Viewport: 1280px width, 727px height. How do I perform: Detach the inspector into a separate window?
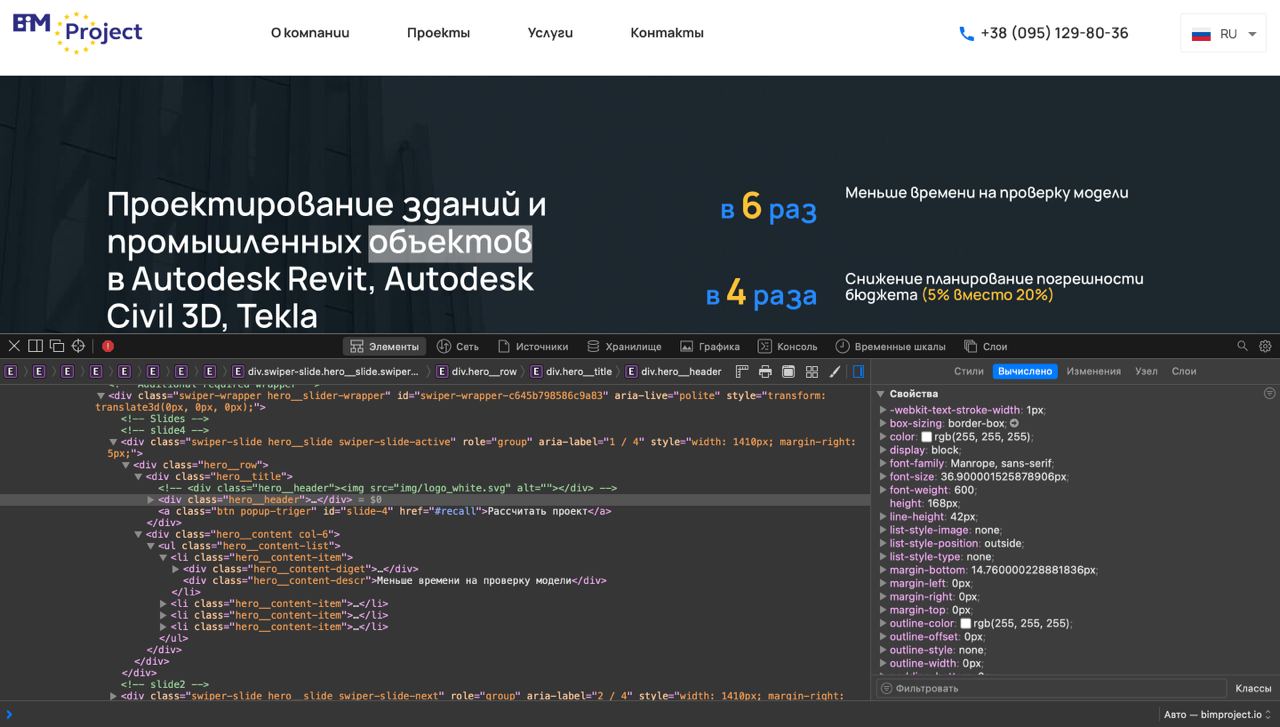(x=57, y=346)
